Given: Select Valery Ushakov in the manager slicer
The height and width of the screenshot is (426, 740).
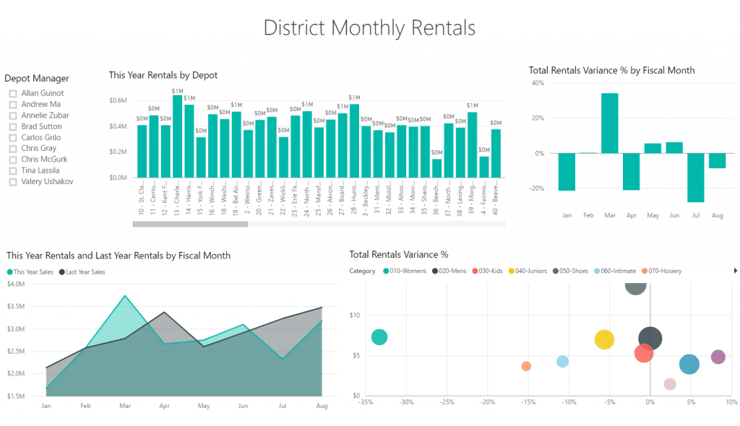Looking at the screenshot, I should 13,182.
